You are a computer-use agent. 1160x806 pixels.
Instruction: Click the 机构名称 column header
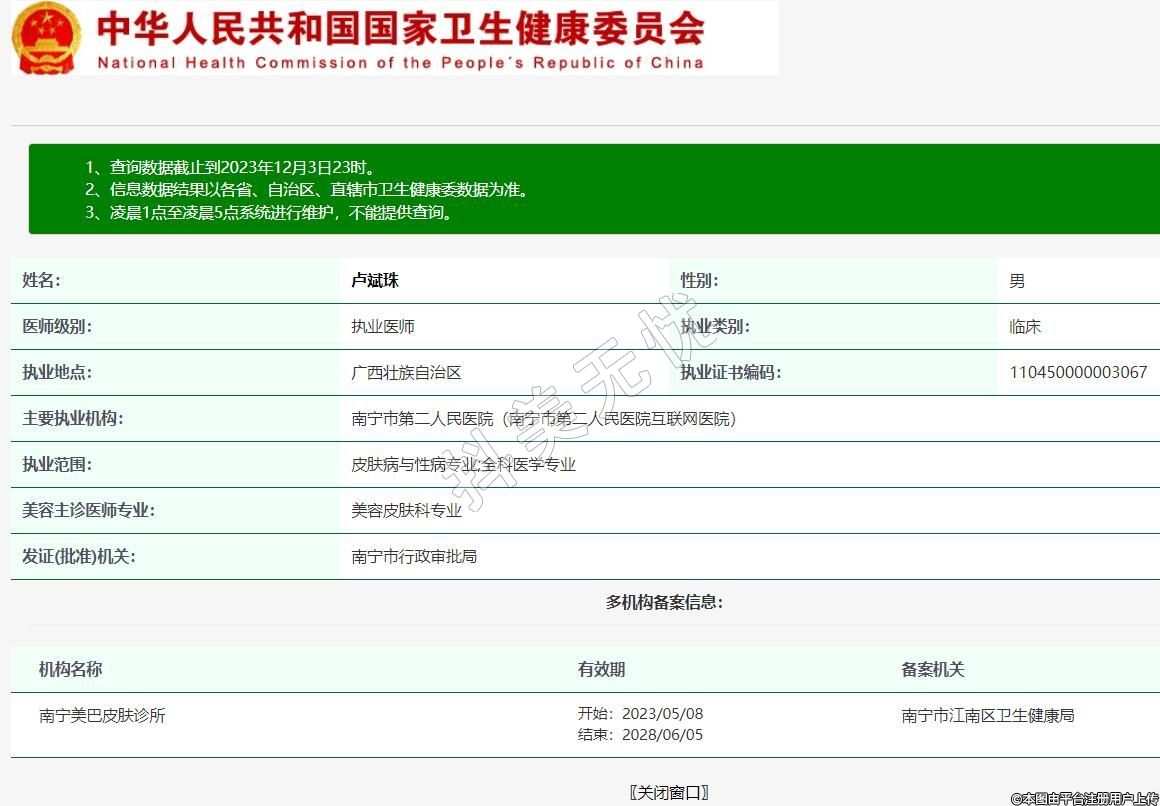click(70, 670)
